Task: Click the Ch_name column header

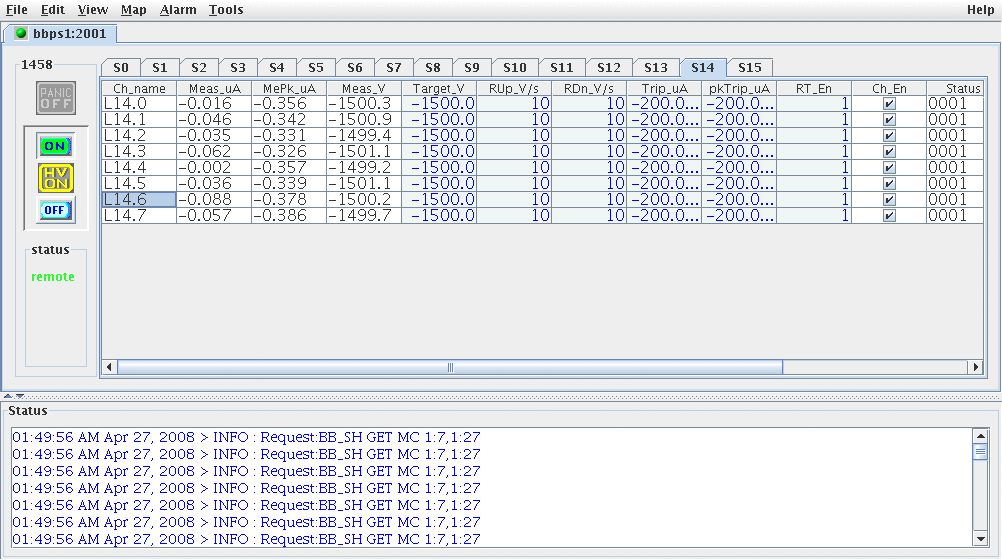Action: tap(139, 88)
